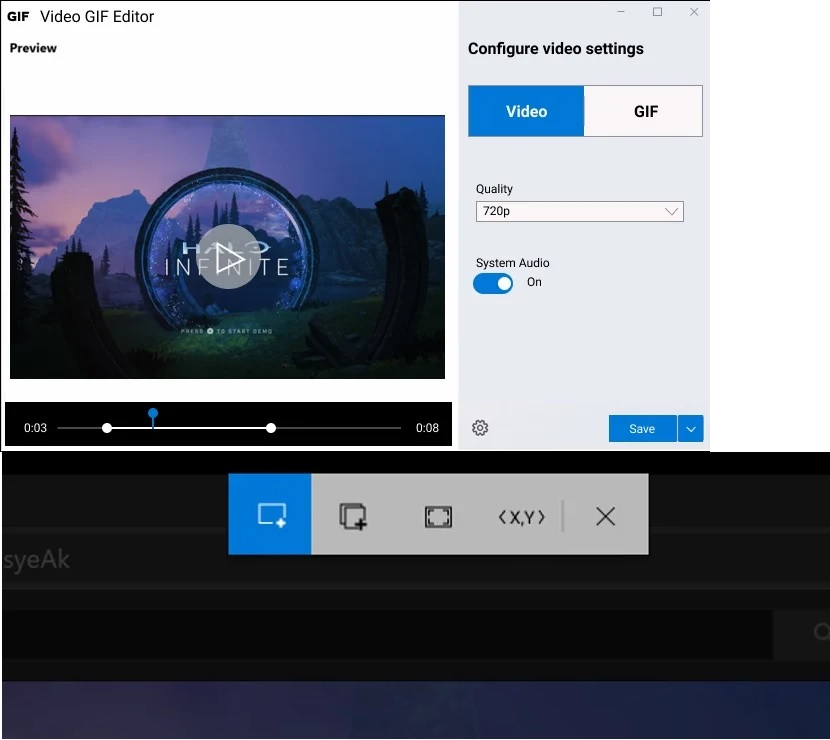Viewport: 830px width, 740px height.
Task: Click the GIF logo in title bar
Action: click(18, 17)
